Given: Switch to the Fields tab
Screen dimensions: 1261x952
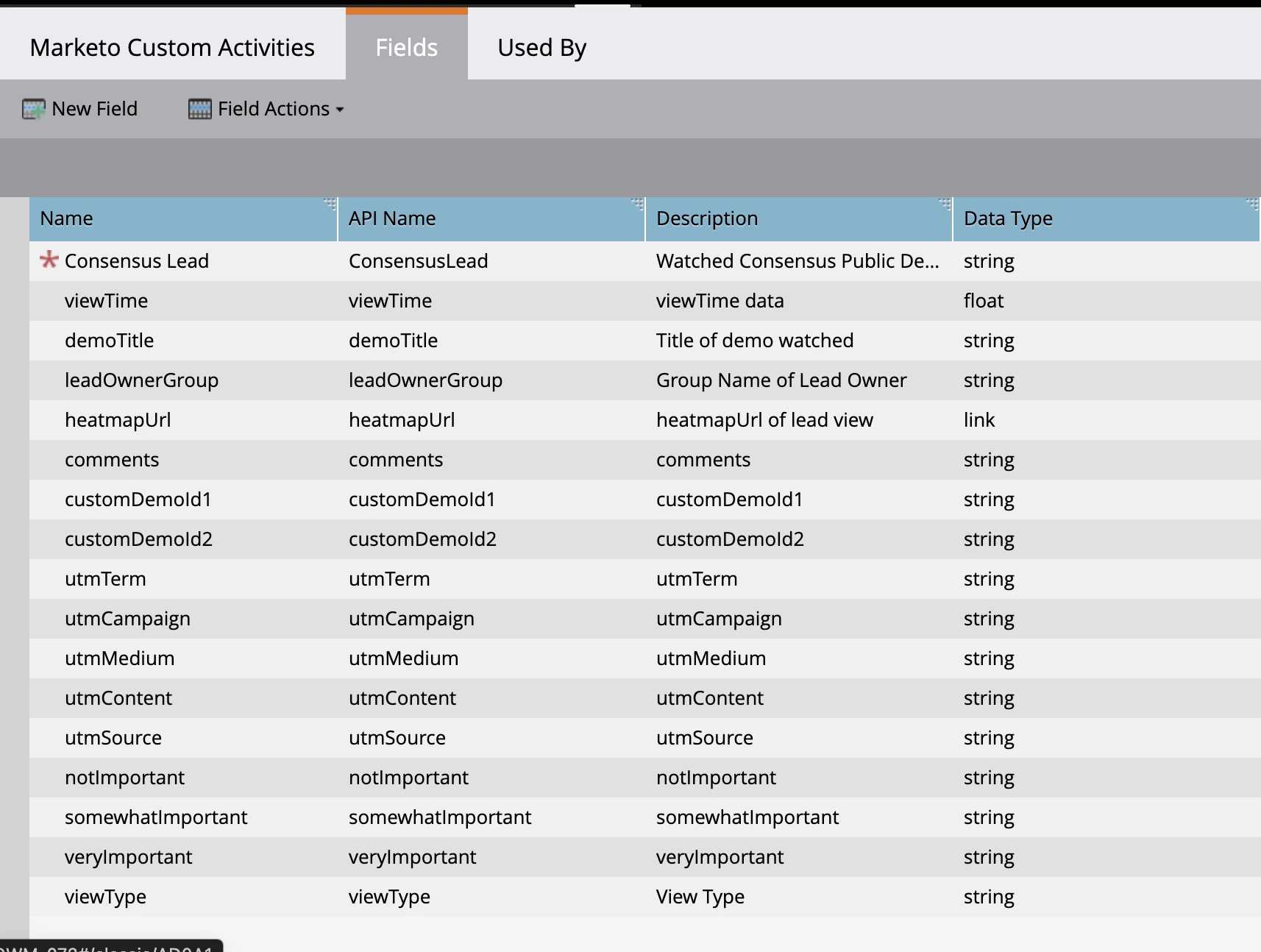Looking at the screenshot, I should tap(407, 47).
